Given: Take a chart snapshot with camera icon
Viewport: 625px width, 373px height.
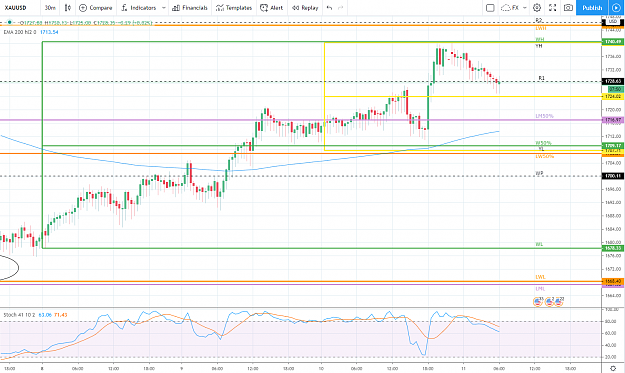Looking at the screenshot, I should (568, 8).
